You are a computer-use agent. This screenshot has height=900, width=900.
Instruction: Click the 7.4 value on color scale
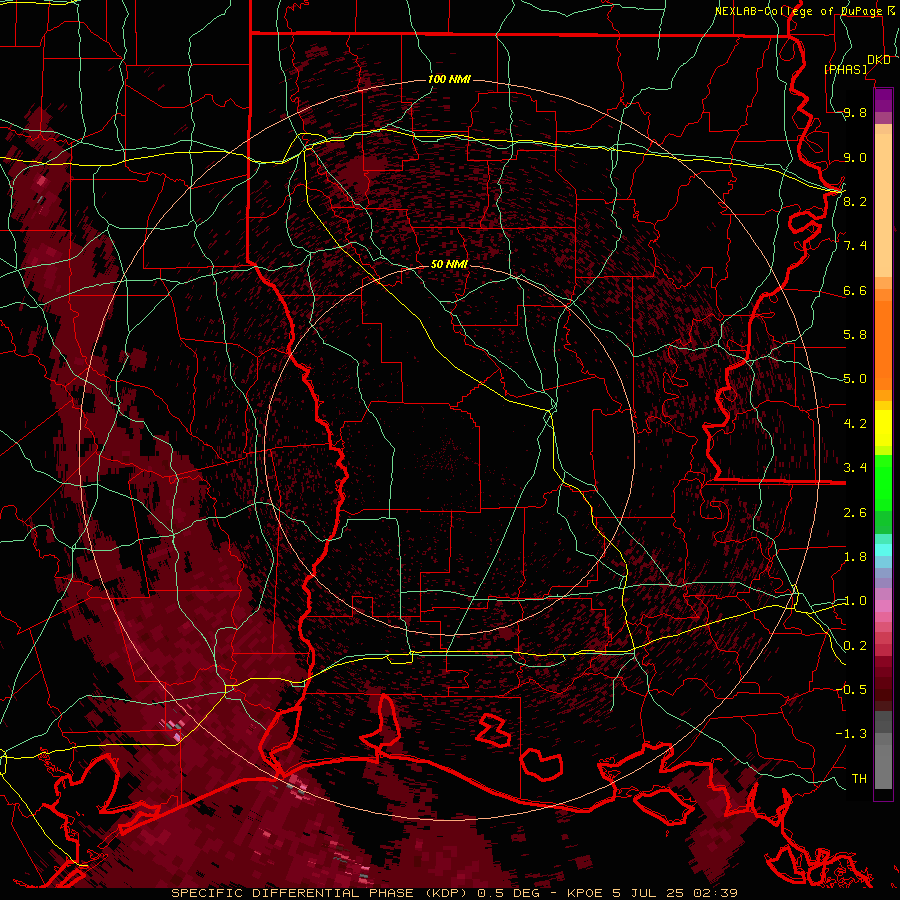pyautogui.click(x=855, y=246)
